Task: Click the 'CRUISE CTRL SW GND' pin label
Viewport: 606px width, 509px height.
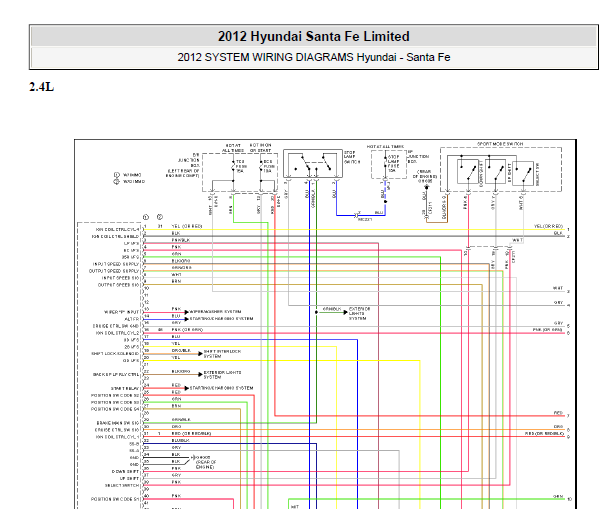Action: [116, 326]
